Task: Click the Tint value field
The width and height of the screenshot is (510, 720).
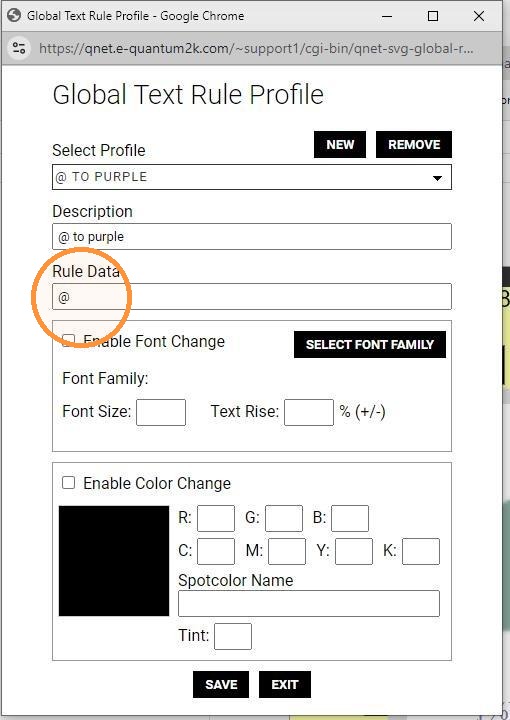Action: (233, 636)
